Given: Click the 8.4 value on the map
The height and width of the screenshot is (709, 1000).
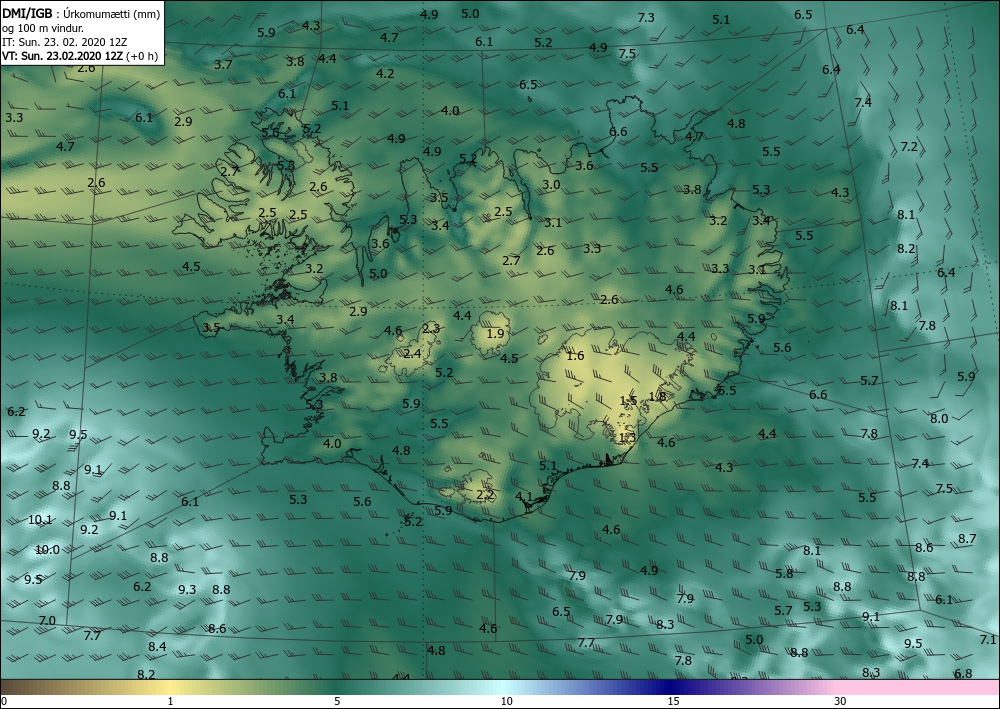Looking at the screenshot, I should pyautogui.click(x=158, y=647).
